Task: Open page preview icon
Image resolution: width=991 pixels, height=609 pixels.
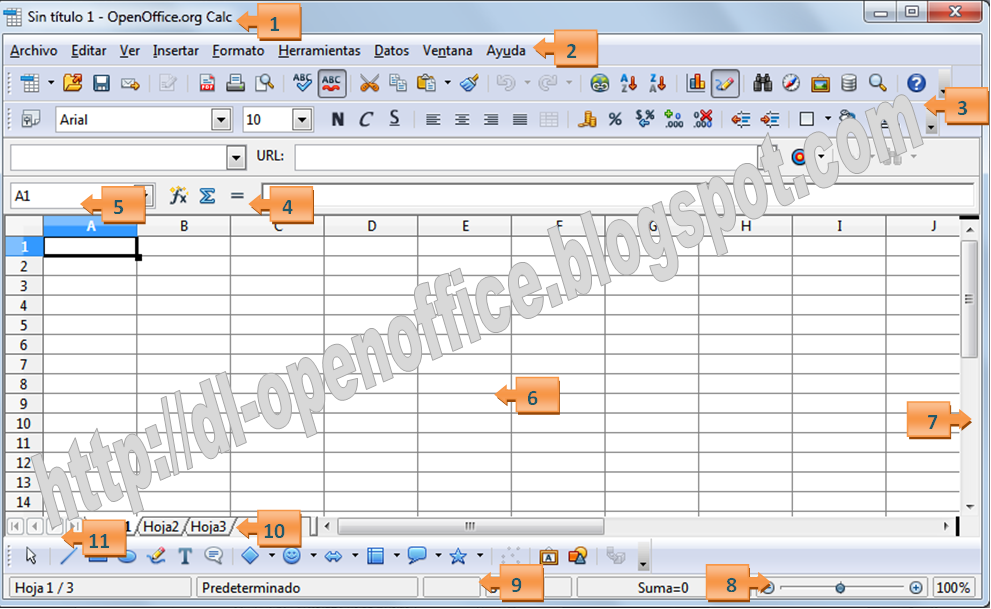Action: (264, 83)
